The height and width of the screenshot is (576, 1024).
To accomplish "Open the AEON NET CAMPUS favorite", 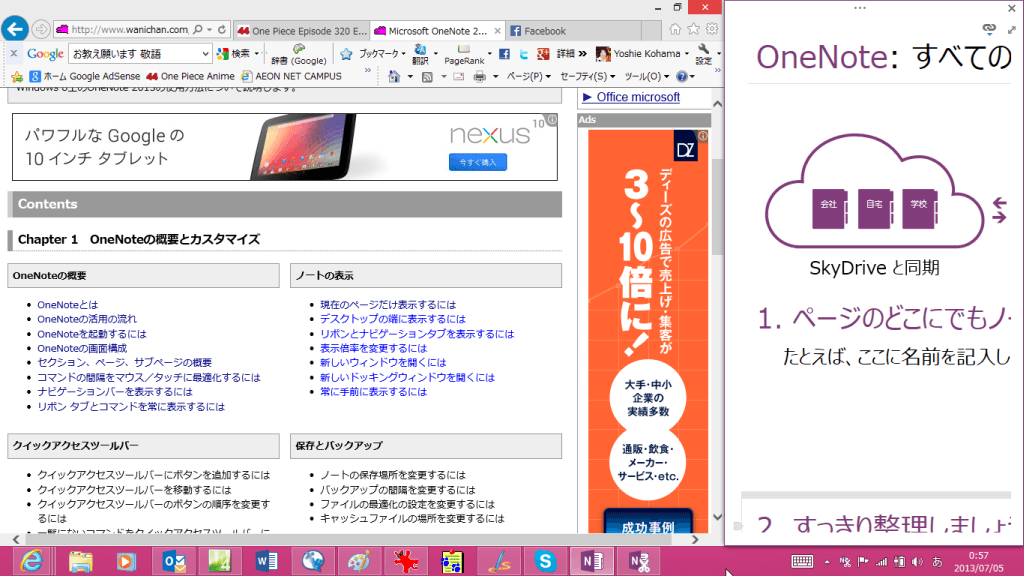I will coord(291,76).
